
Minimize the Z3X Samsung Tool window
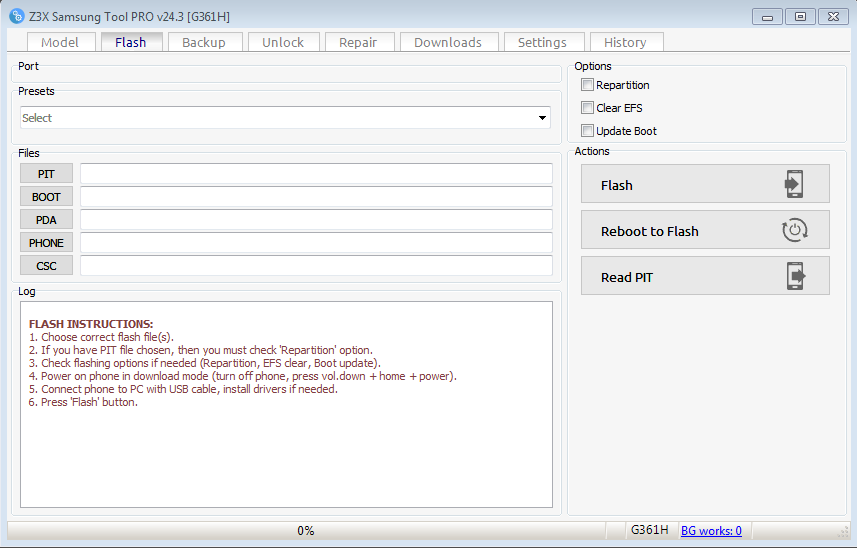click(767, 17)
